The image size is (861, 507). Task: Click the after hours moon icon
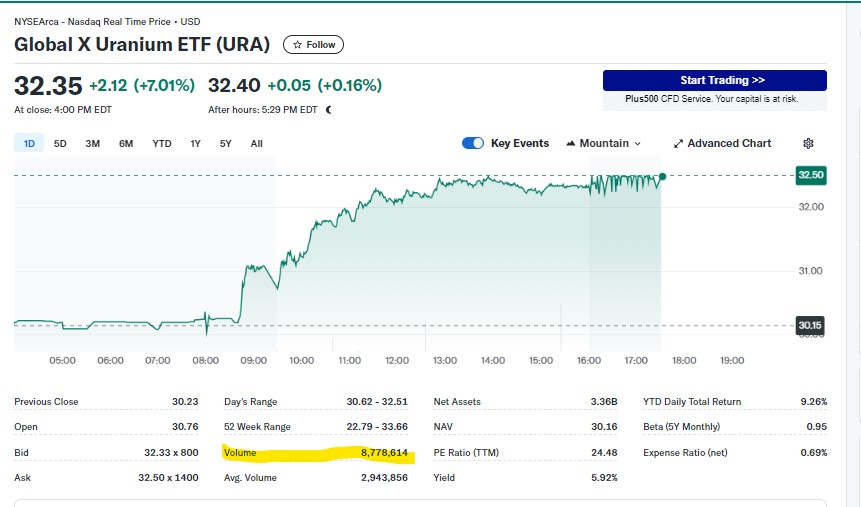329,110
